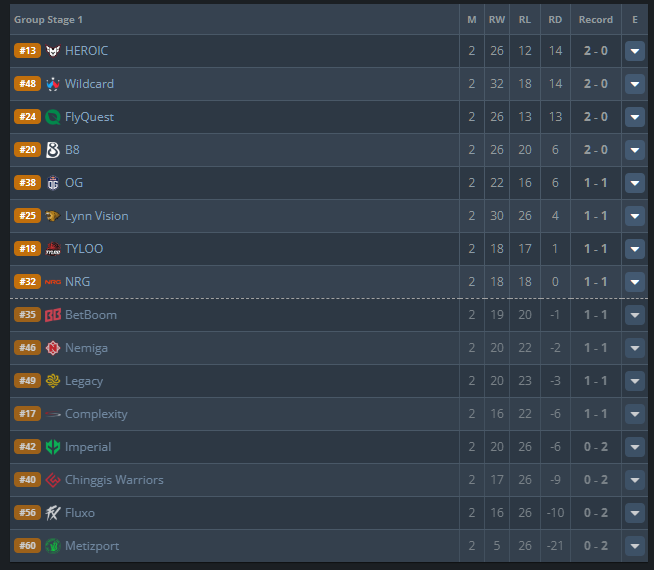Expand OG row dropdown arrow
Screen dimensions: 654x570
coord(635,183)
